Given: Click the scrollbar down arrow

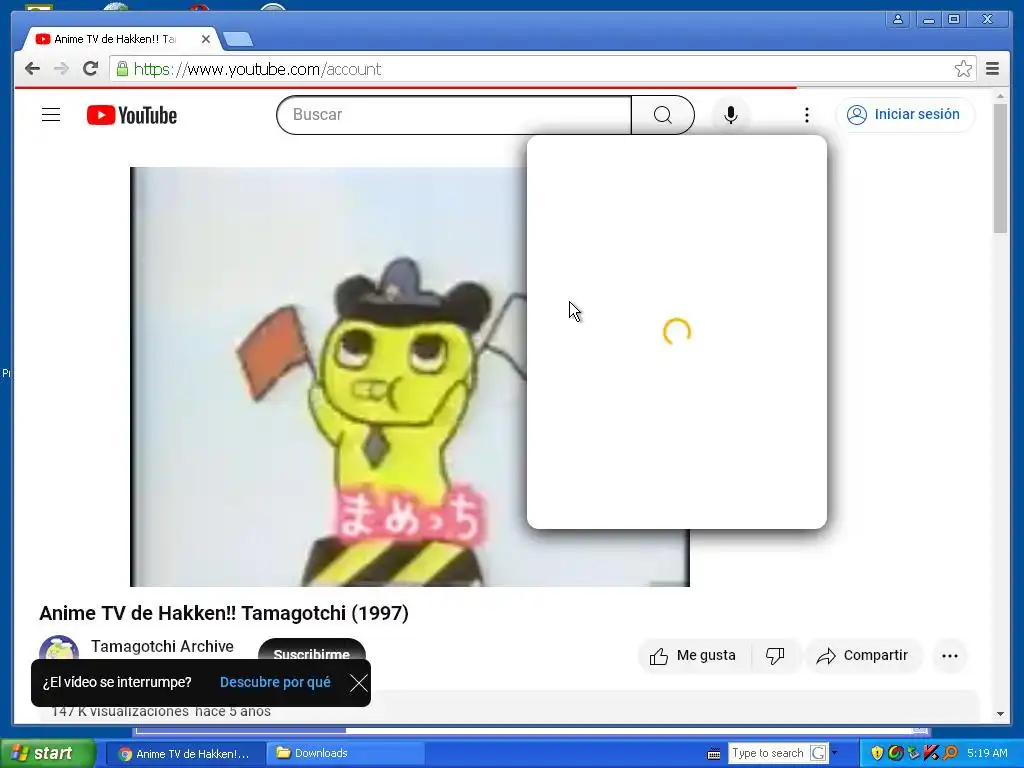Looking at the screenshot, I should [x=1000, y=714].
